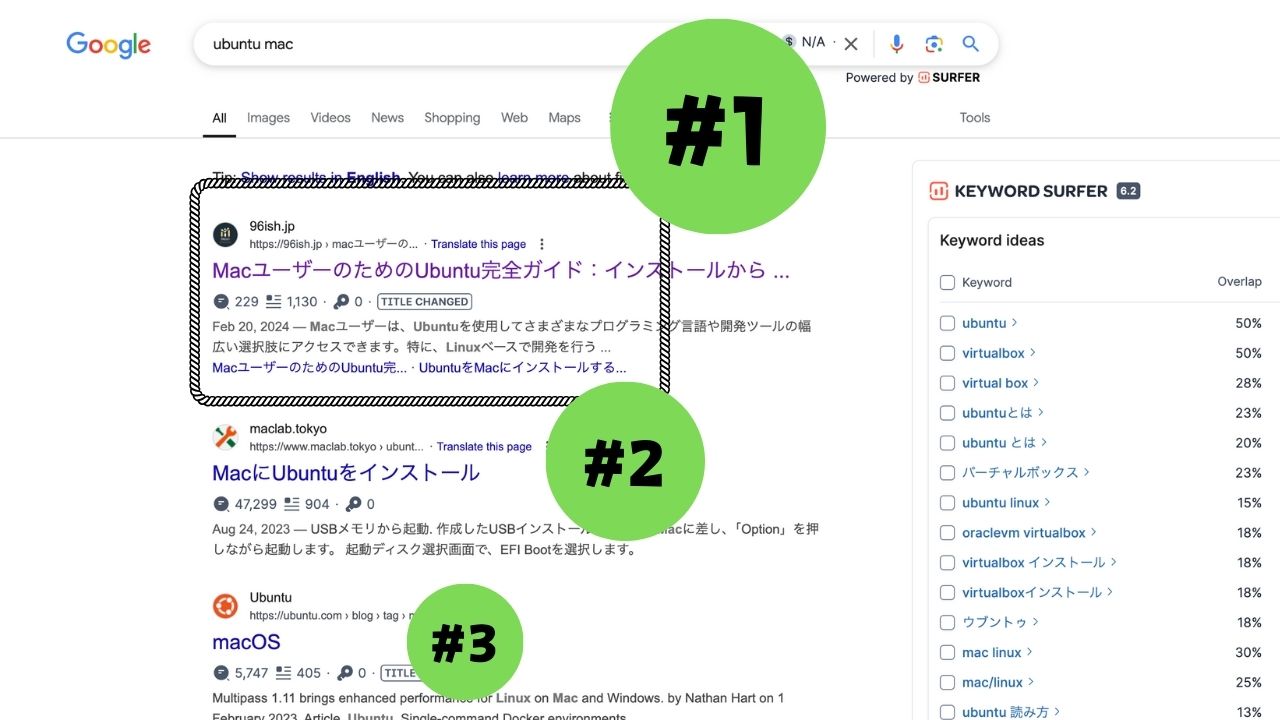Open Google Lens image search icon
Viewport: 1280px width, 720px height.
click(934, 44)
